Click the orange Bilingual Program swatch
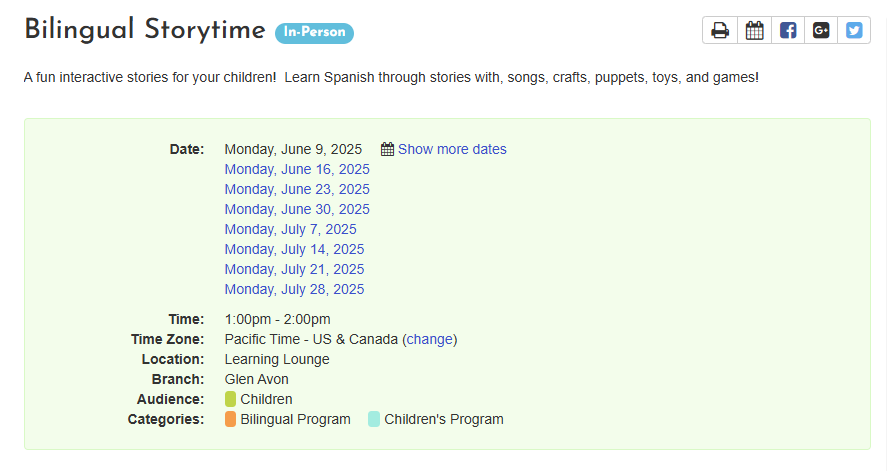887x471 pixels. coord(230,419)
